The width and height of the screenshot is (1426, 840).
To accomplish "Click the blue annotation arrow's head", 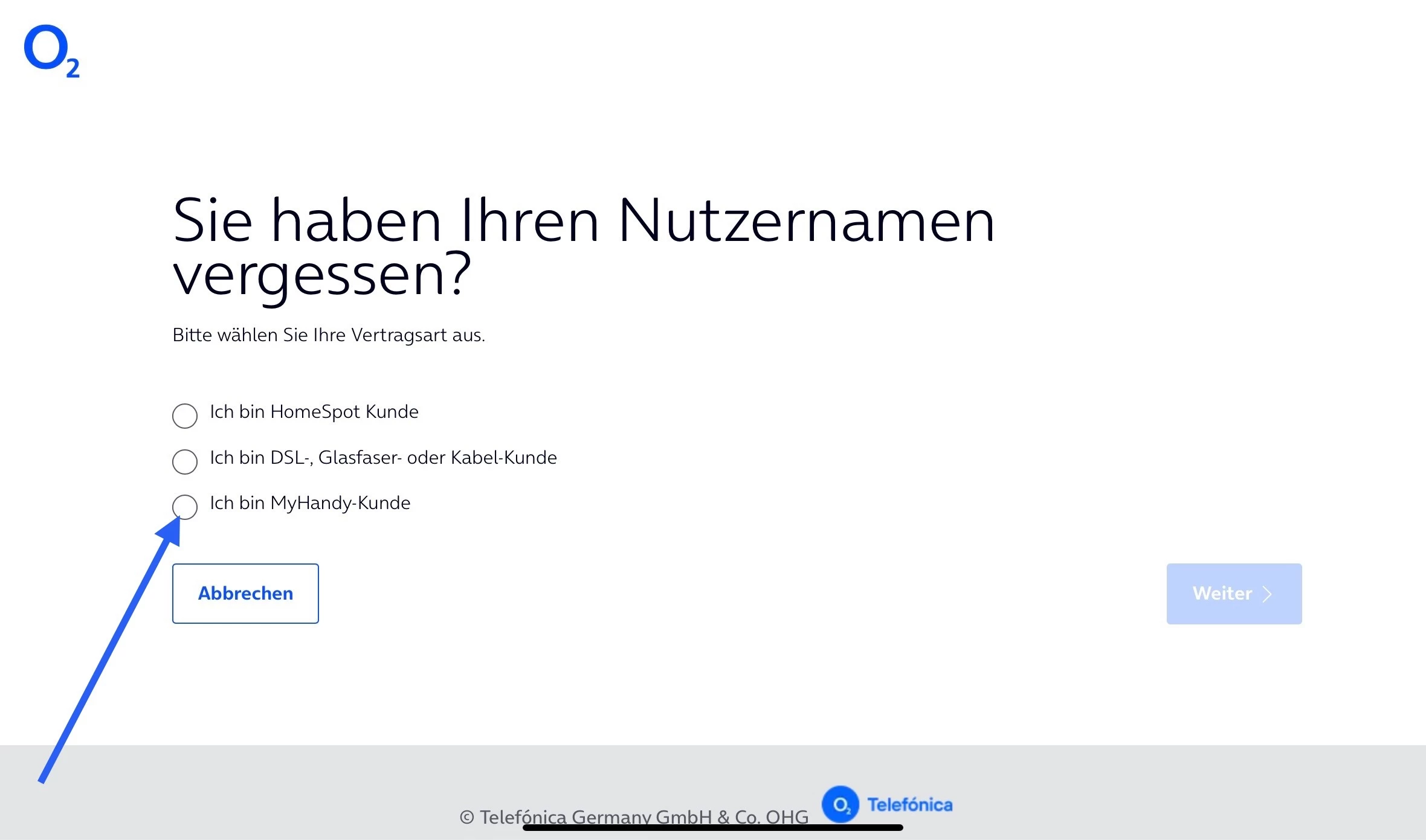I will (171, 533).
